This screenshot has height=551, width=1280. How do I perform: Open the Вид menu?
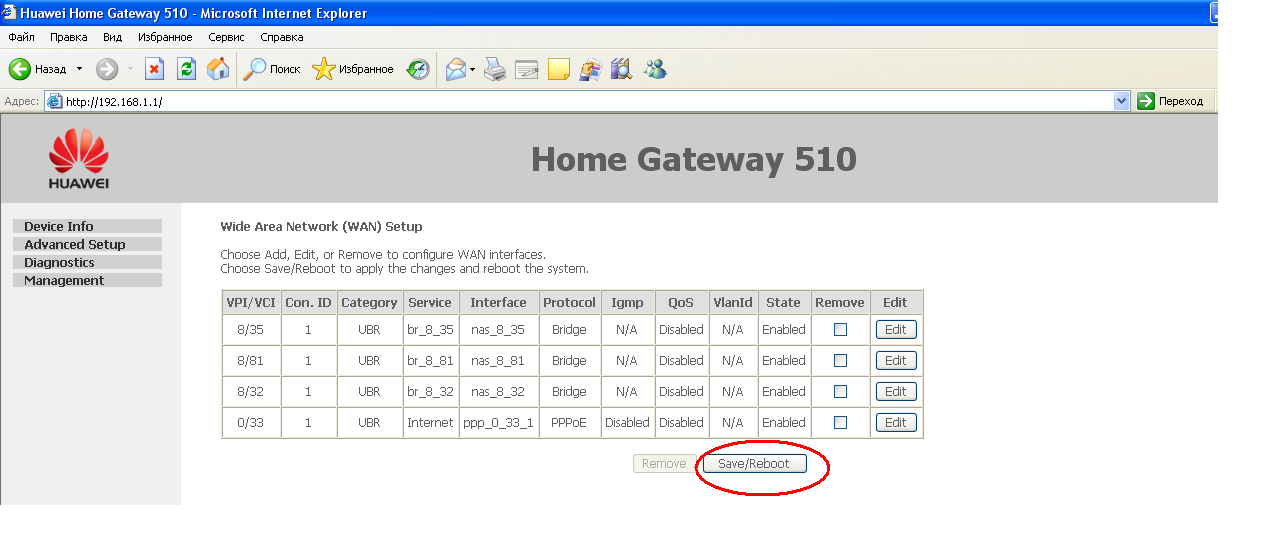coord(113,37)
